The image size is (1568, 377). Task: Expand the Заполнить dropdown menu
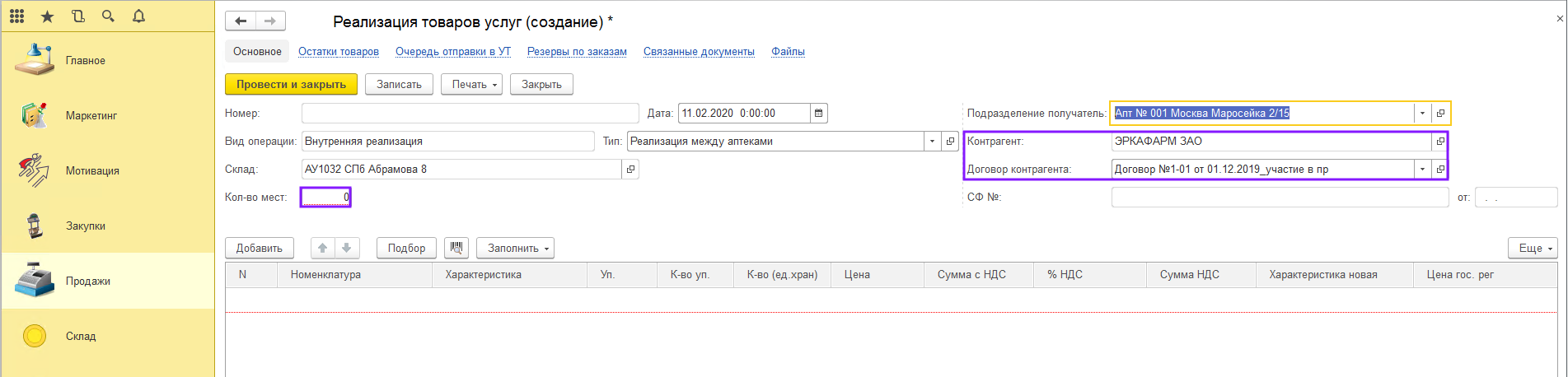[x=515, y=248]
